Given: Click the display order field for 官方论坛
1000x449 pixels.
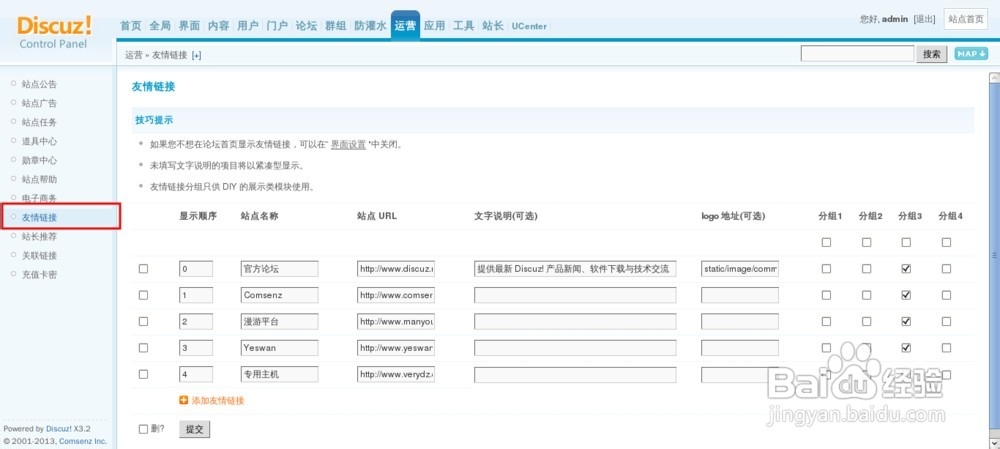Looking at the screenshot, I should pos(196,269).
